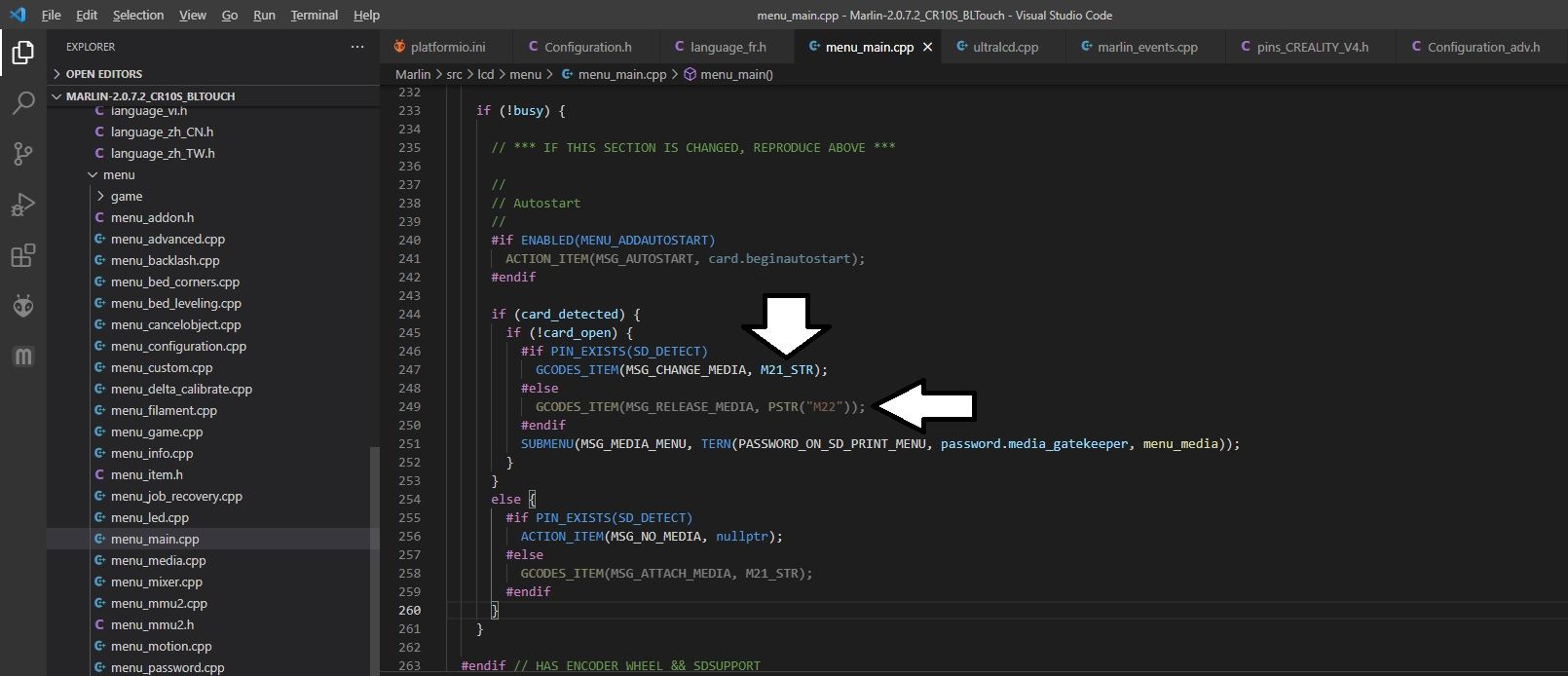
Task: Open menu_delta_calibrate.cpp in the file tree
Action: pos(212,389)
